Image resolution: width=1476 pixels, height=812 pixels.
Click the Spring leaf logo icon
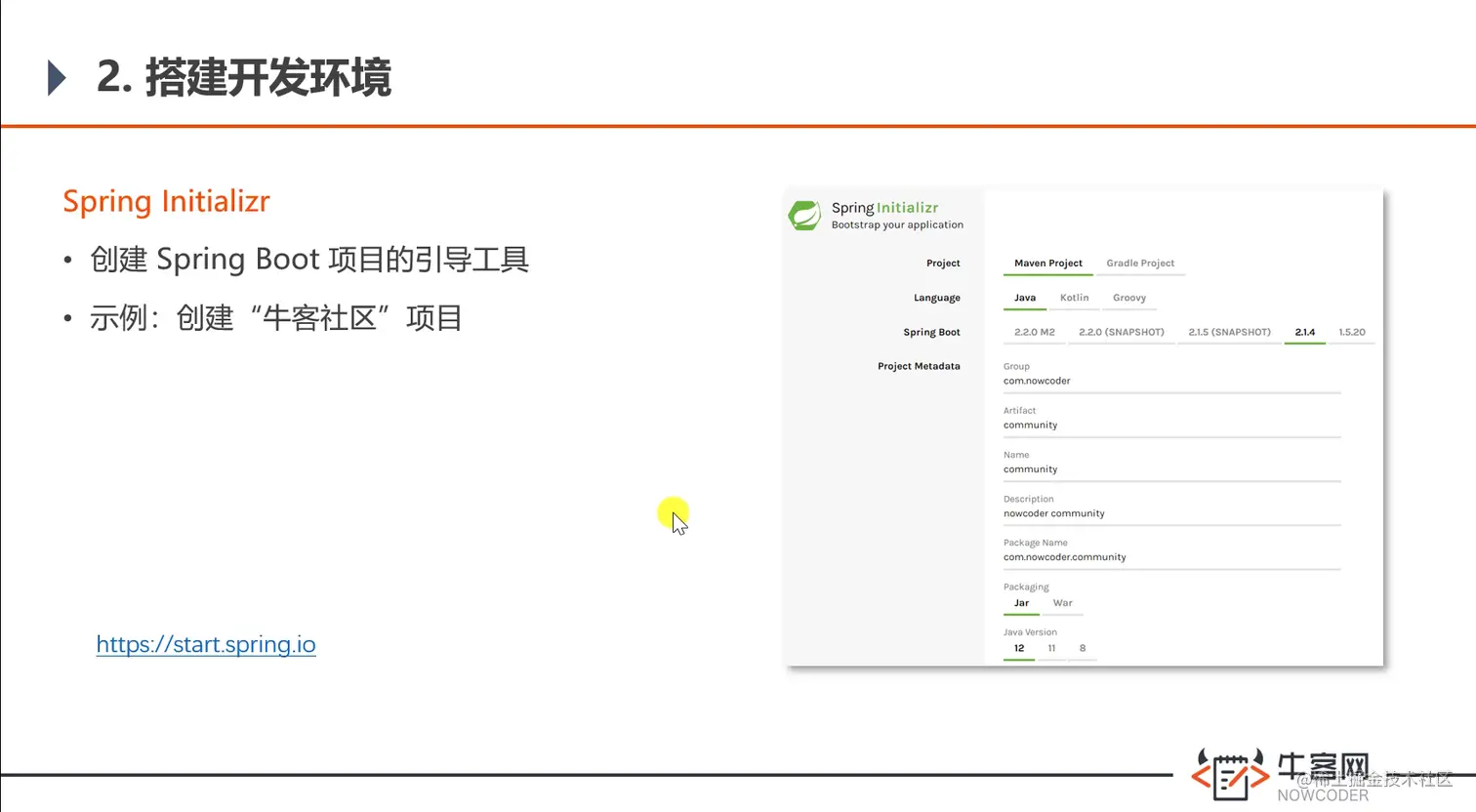pyautogui.click(x=805, y=215)
